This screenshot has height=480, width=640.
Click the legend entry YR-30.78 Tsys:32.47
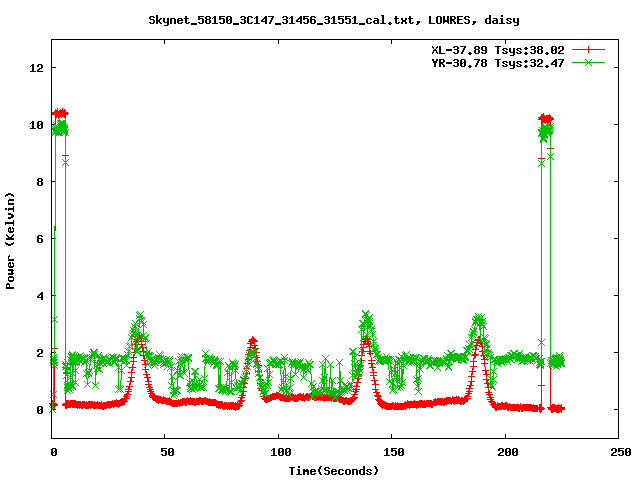(x=498, y=63)
